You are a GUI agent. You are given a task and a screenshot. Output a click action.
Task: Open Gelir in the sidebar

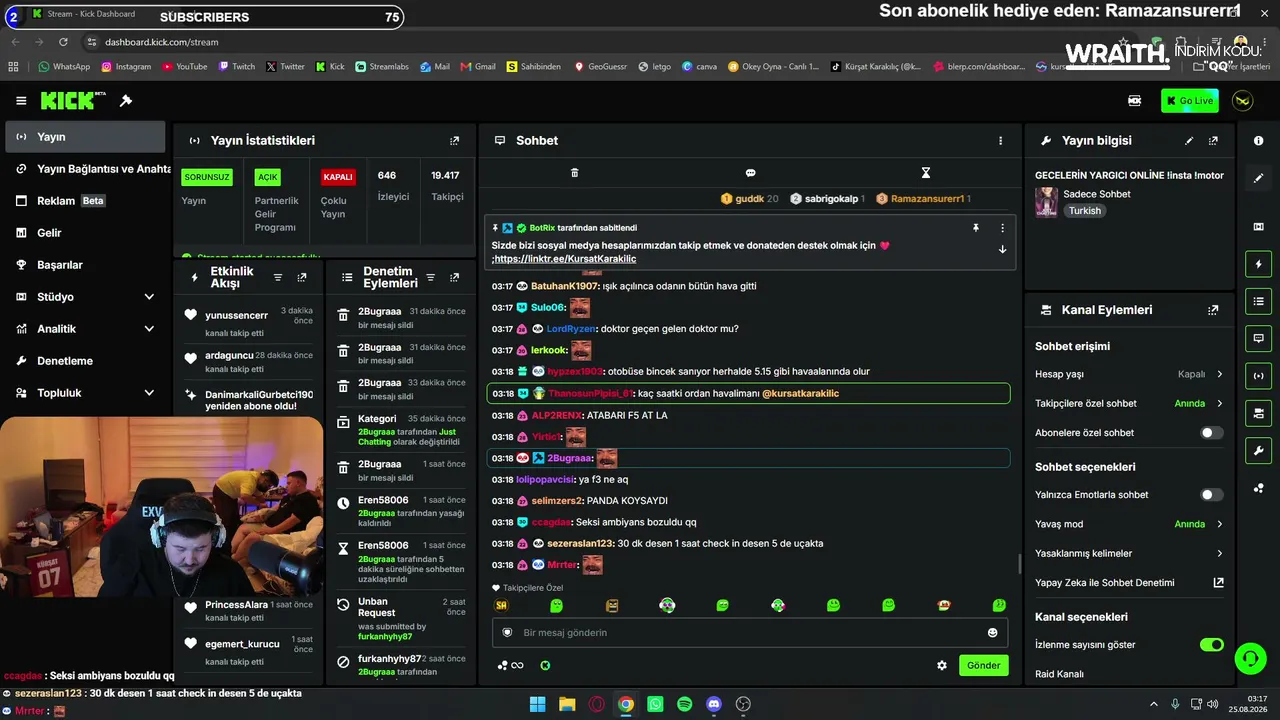pyautogui.click(x=84, y=233)
